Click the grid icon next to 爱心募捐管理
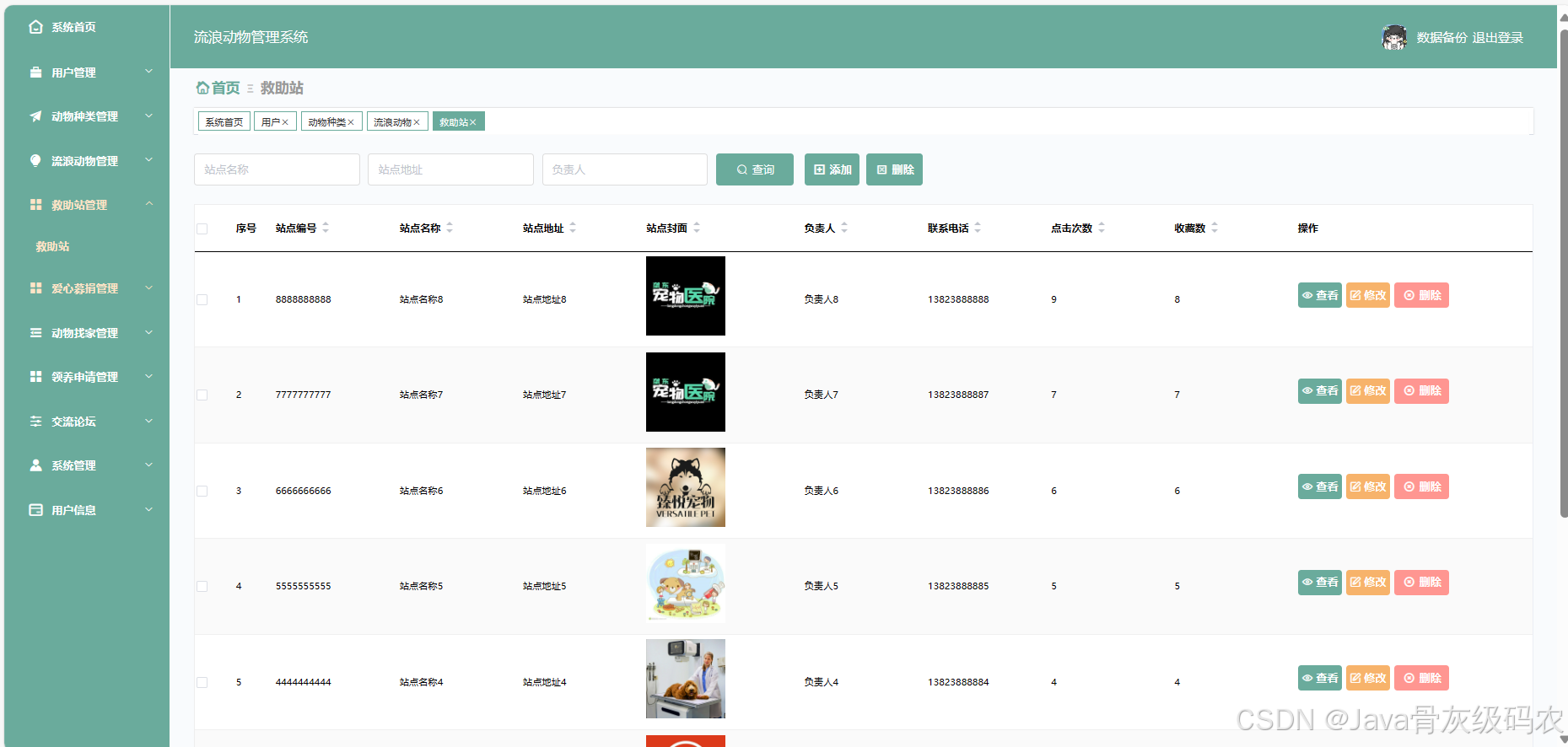The width and height of the screenshot is (1568, 747). tap(35, 288)
